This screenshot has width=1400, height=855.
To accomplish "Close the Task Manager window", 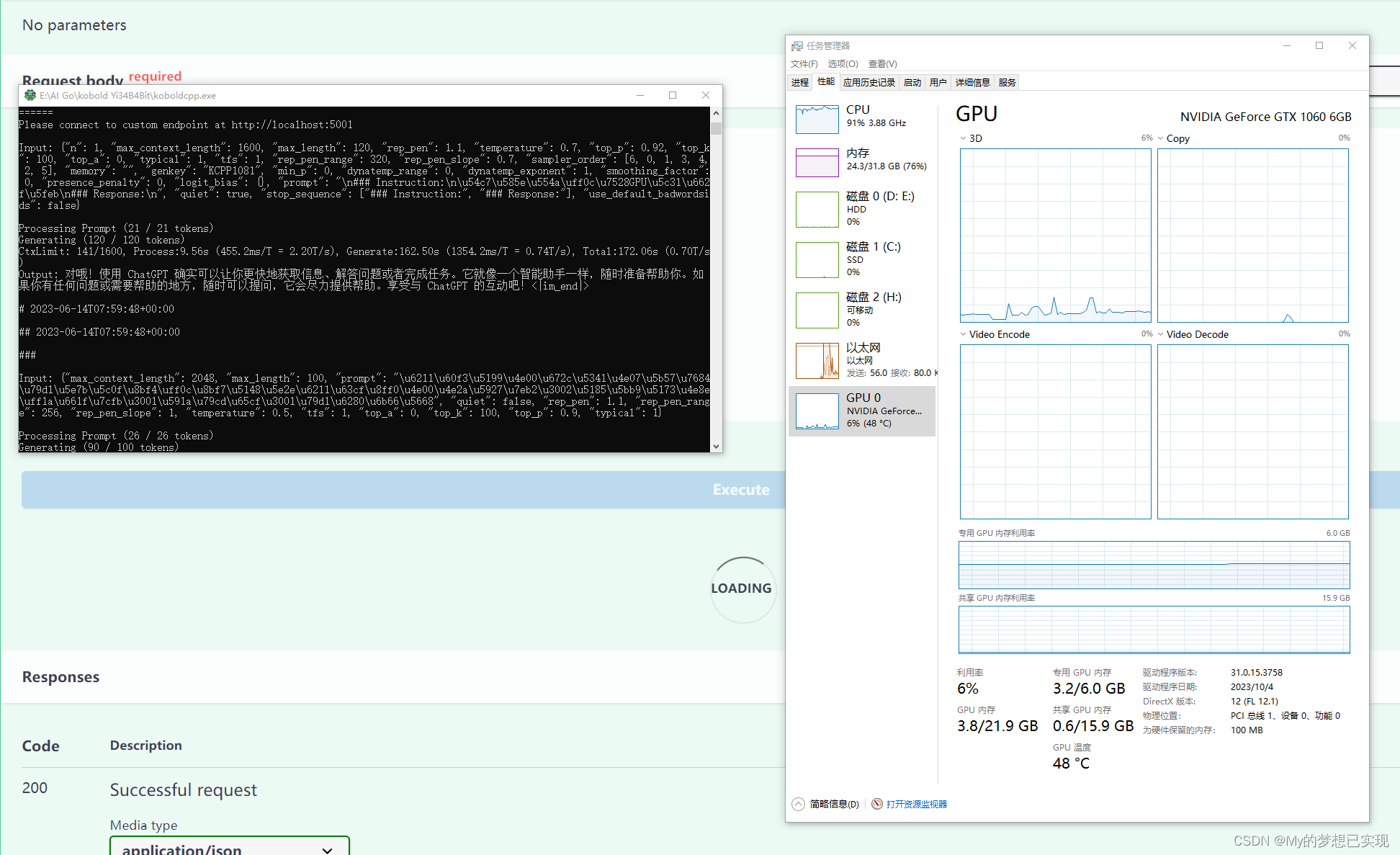I will 1352,45.
